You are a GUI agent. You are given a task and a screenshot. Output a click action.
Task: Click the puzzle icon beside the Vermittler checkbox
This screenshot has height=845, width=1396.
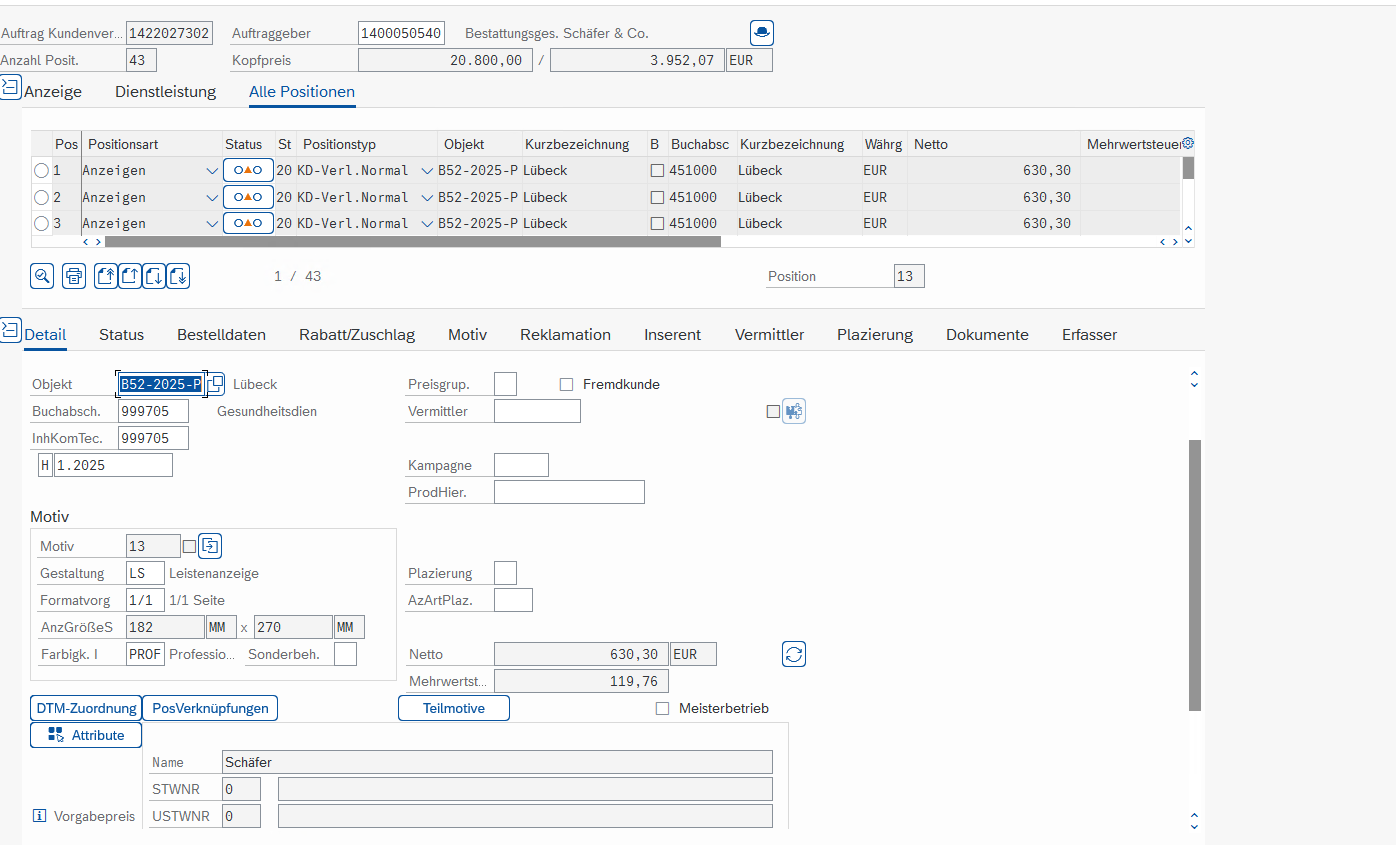point(794,411)
